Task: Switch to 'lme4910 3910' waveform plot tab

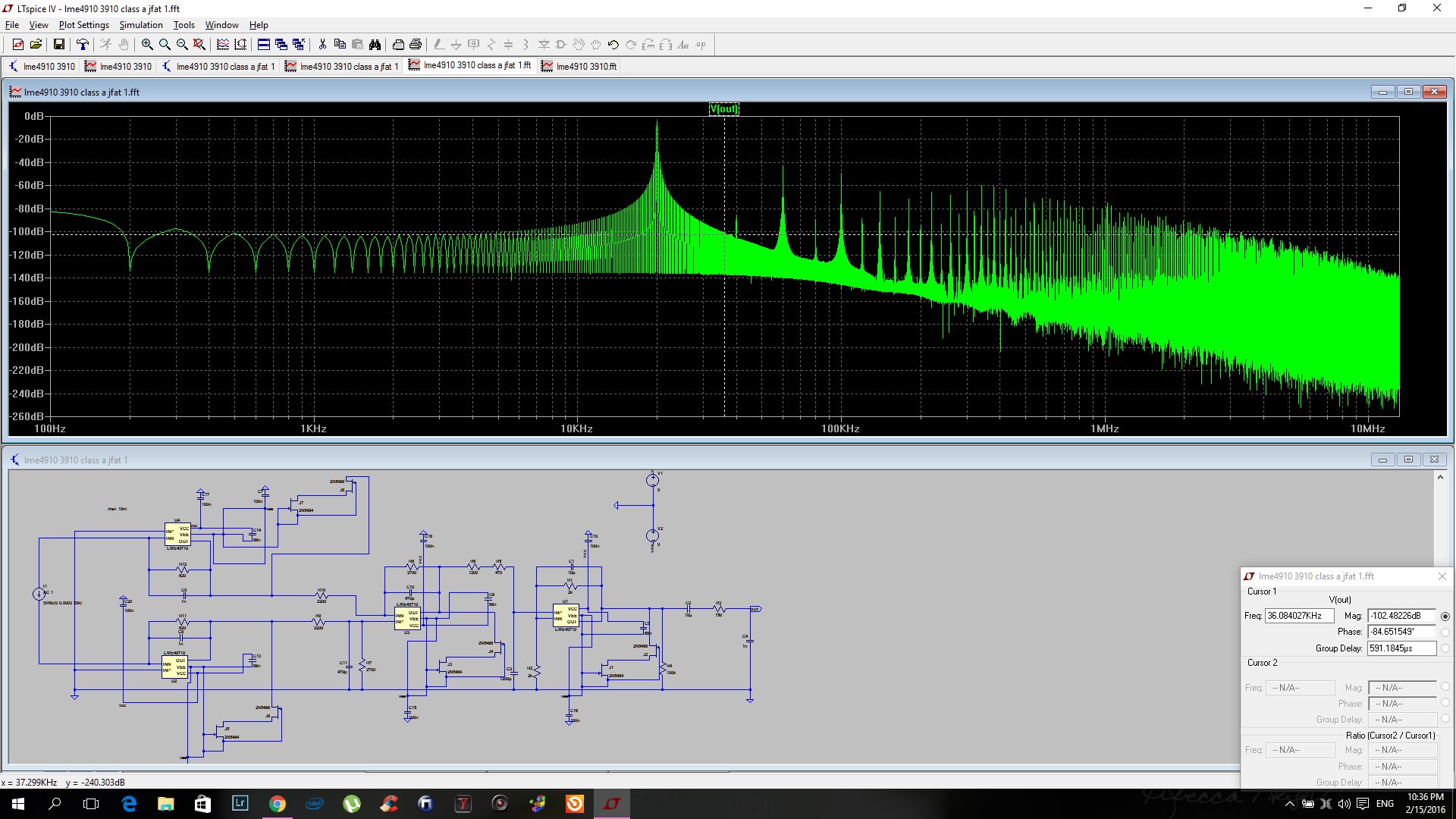Action: click(x=119, y=67)
